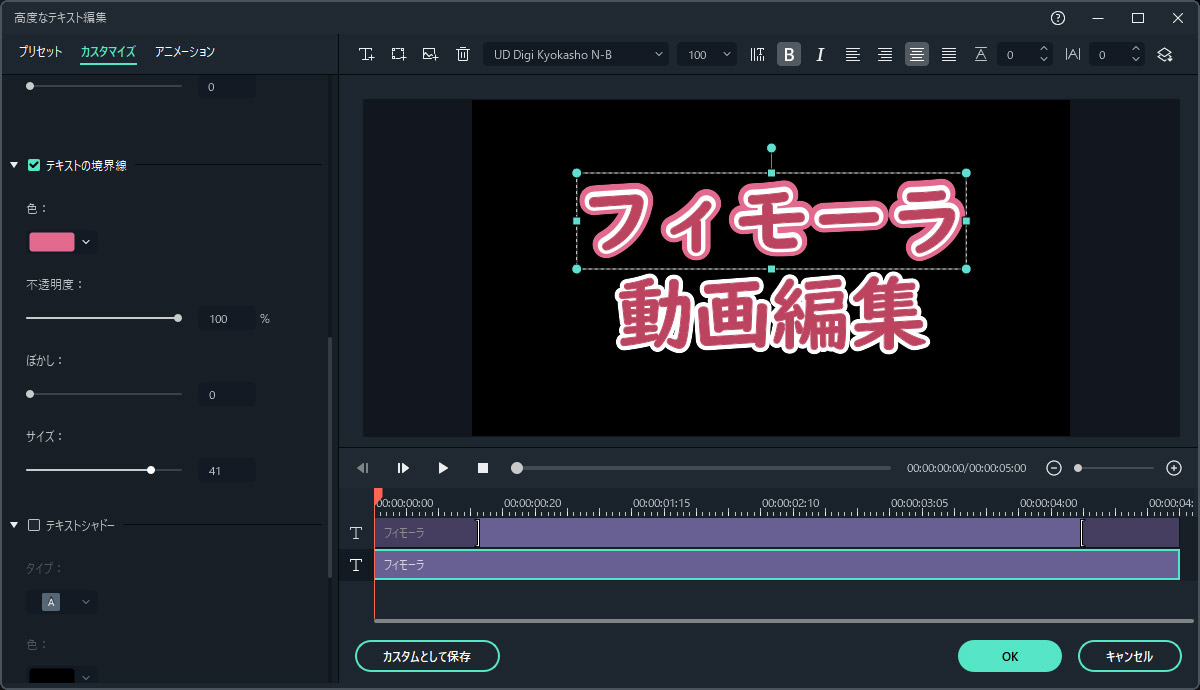
Task: Open the shadow type dropdown
Action: (x=62, y=602)
